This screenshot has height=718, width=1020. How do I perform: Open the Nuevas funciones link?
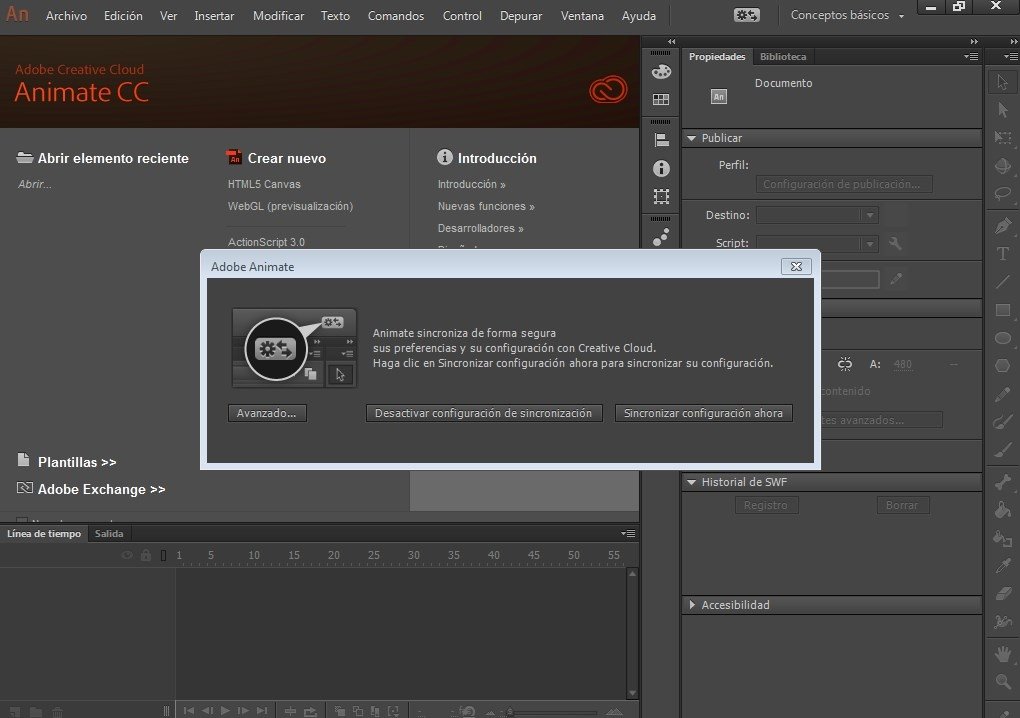pos(486,206)
